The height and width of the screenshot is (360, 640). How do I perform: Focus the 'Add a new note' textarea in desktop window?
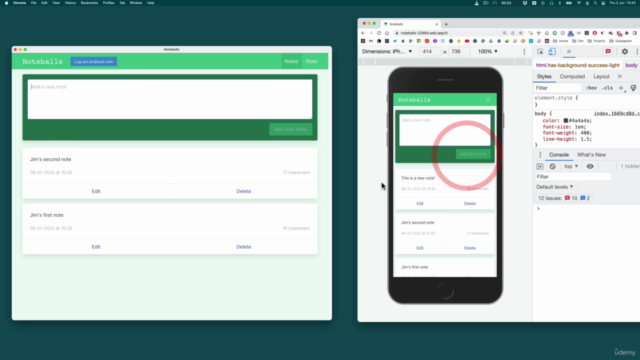coord(170,99)
